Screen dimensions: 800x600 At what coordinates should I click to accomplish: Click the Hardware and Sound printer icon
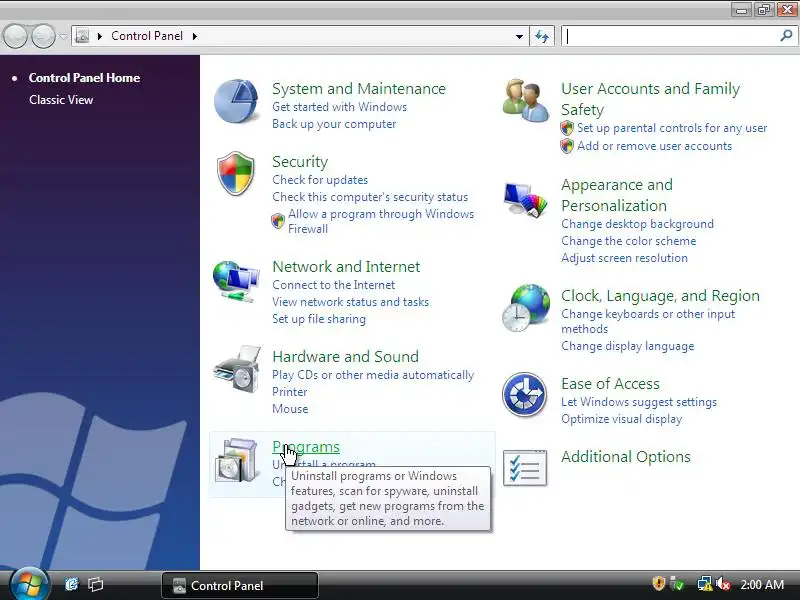point(238,369)
